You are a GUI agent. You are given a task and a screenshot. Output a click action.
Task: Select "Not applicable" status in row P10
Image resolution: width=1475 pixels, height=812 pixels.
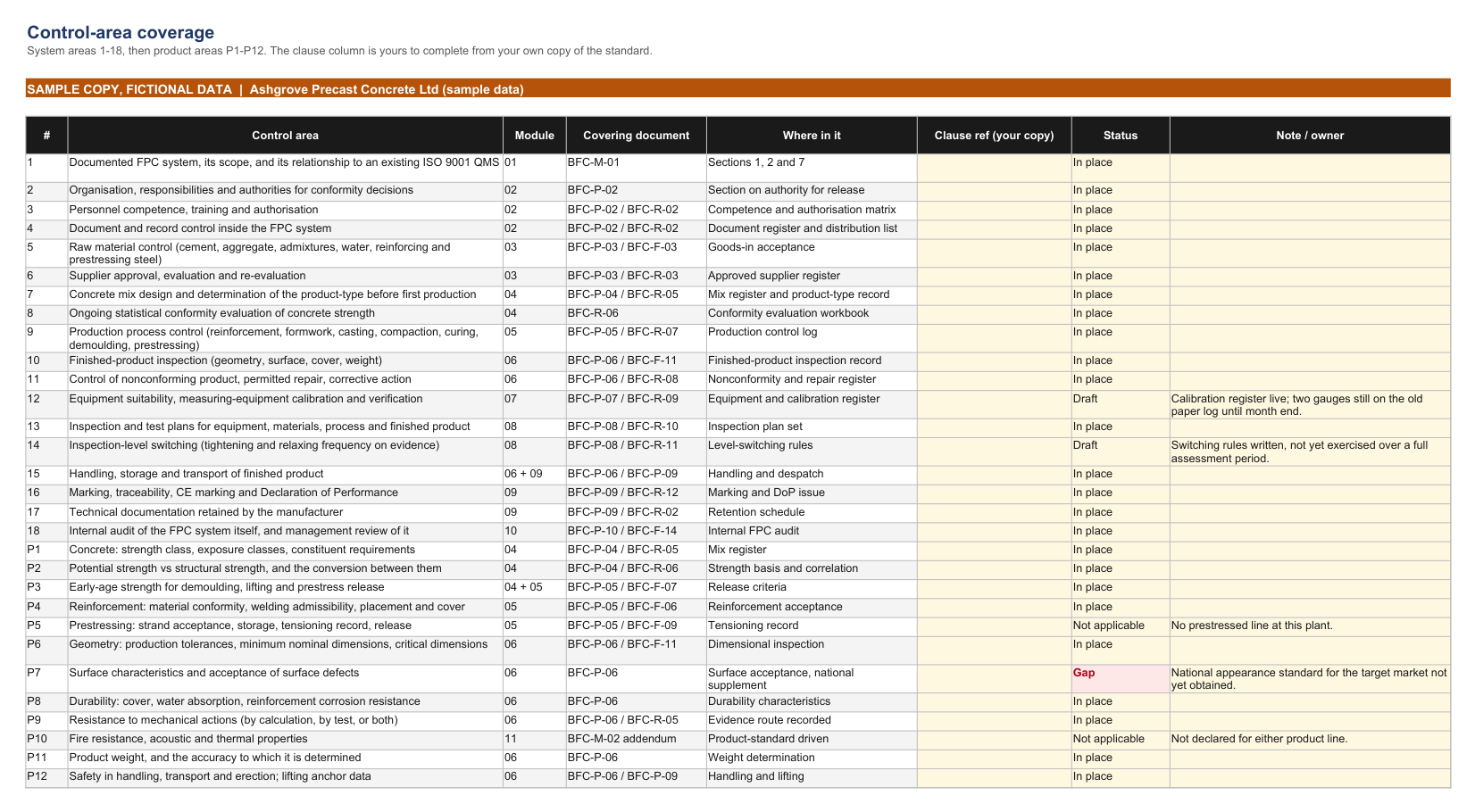(1121, 740)
